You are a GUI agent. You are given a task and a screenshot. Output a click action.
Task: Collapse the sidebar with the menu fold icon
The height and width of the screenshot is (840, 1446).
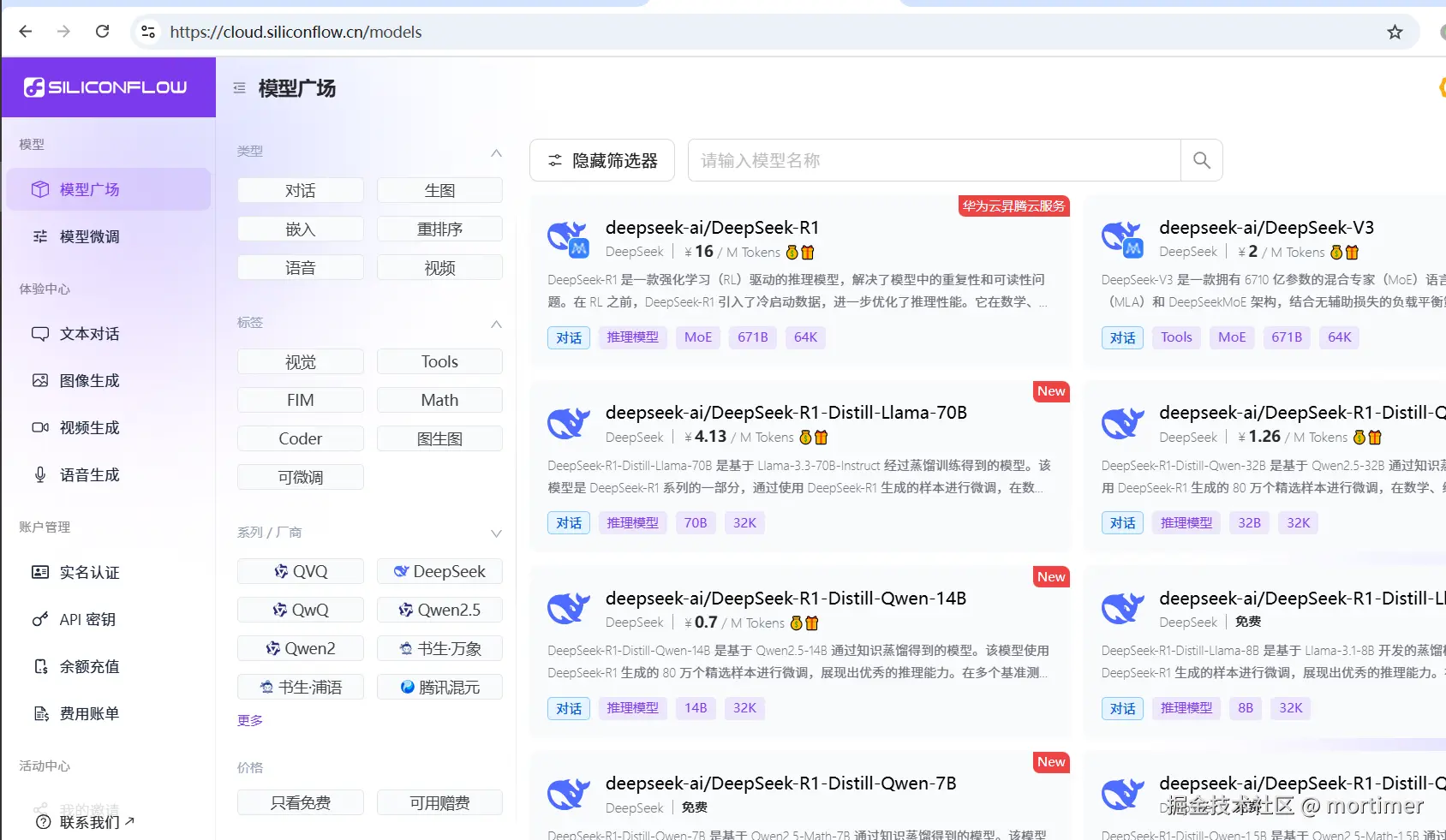pos(240,88)
